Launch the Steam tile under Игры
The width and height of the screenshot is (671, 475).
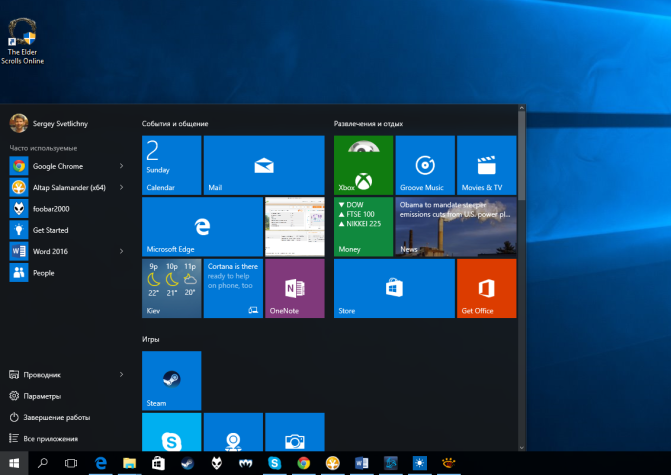point(172,381)
